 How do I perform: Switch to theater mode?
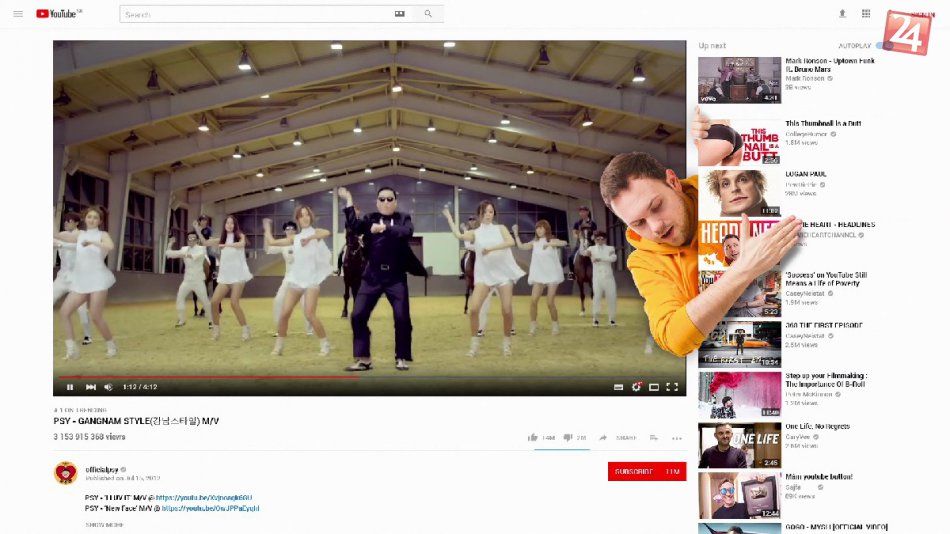point(654,387)
